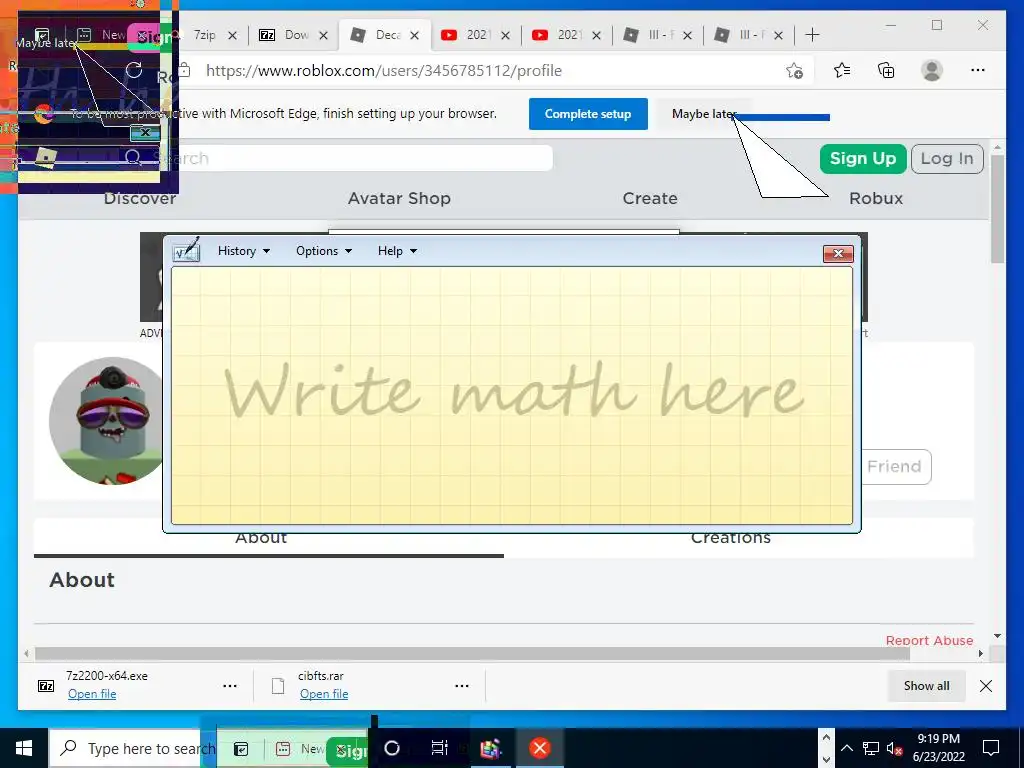1024x768 pixels.
Task: Click the 7-Zip file icon in downloads bar
Action: click(46, 686)
